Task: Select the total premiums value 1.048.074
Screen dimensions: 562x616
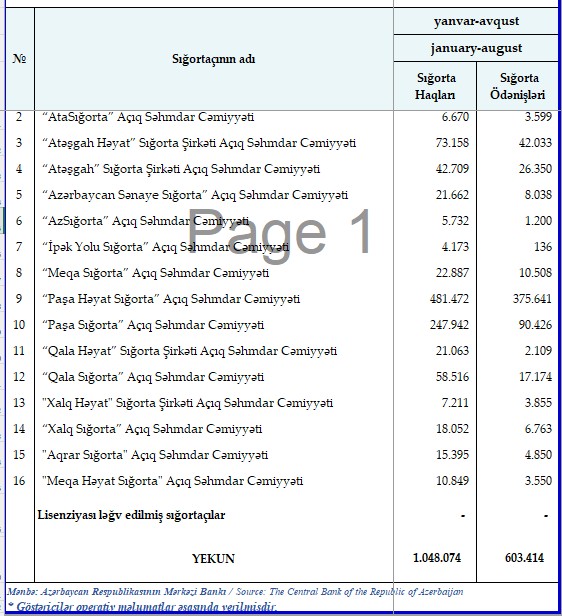Action: click(x=437, y=558)
